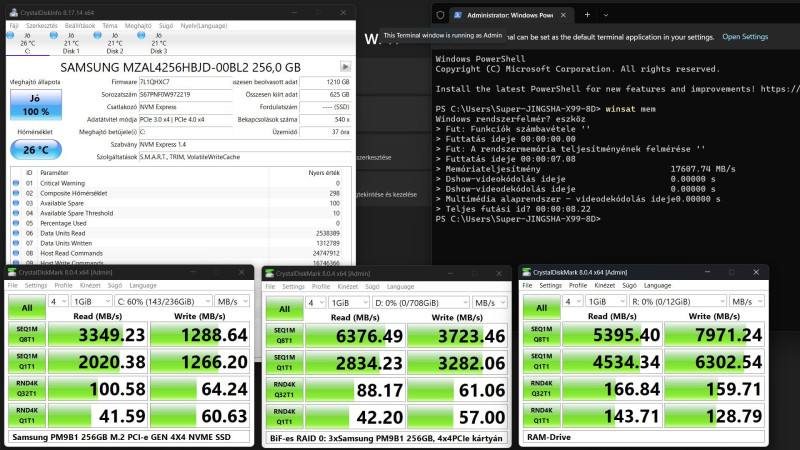The height and width of the screenshot is (450, 800).
Task: Open drive dropdown showing C: 60% (143/236GiB)
Action: [163, 302]
